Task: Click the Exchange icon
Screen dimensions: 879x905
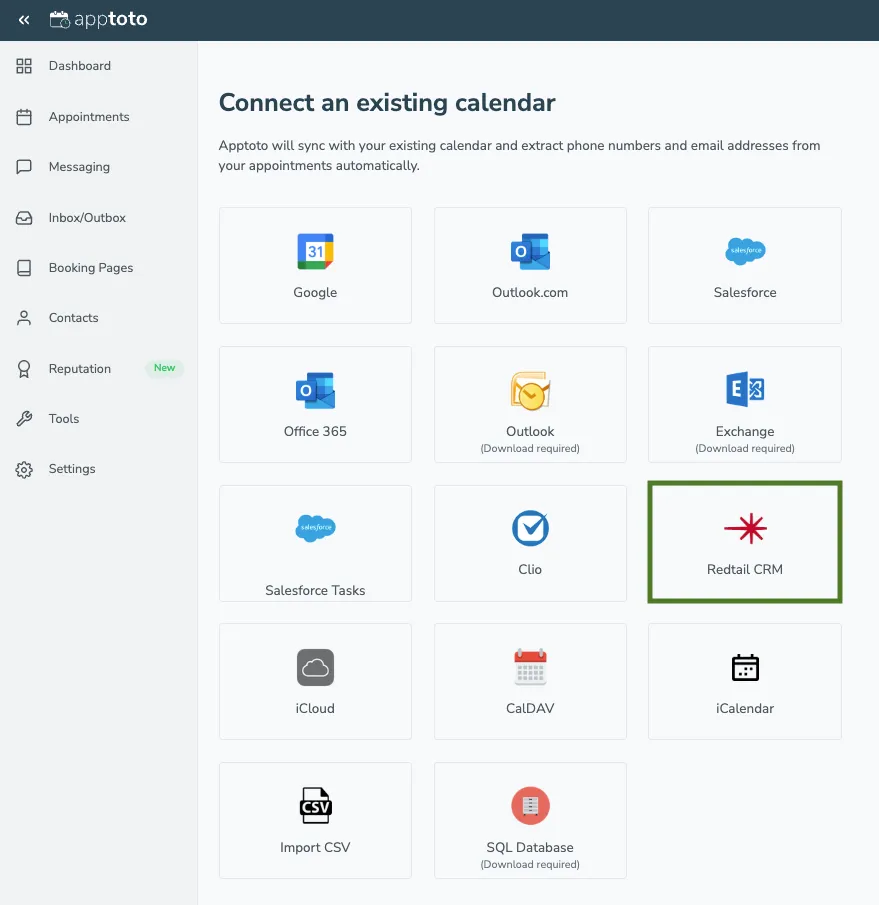Action: [x=745, y=390]
